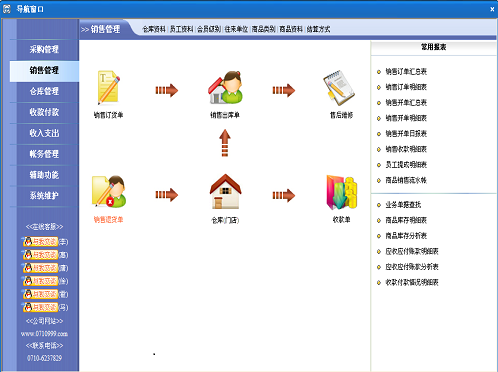Open the 销售退货单 sales return icon
The width and height of the screenshot is (498, 372).
109,191
